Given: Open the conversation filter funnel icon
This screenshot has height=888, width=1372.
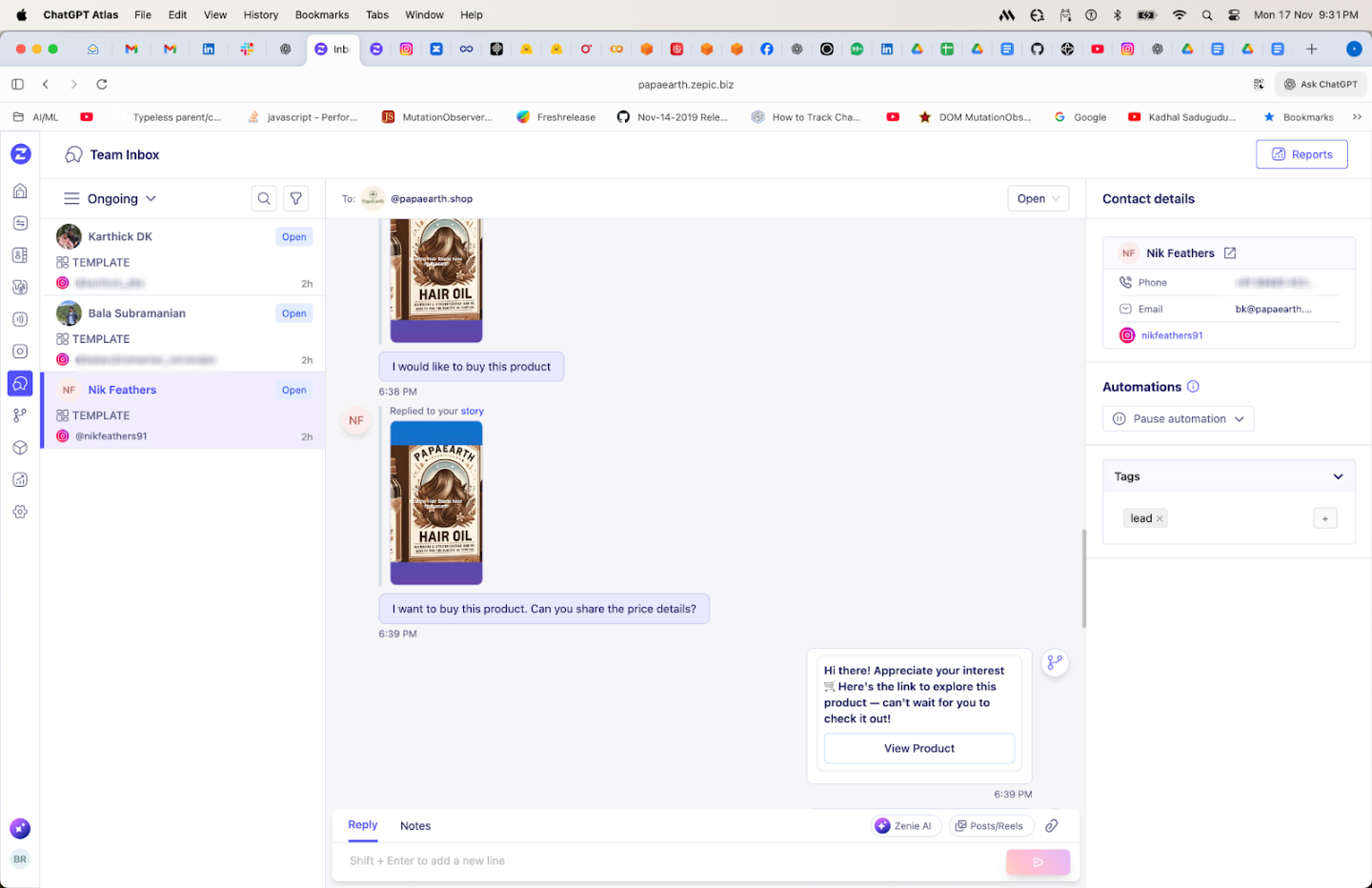Looking at the screenshot, I should [x=296, y=198].
